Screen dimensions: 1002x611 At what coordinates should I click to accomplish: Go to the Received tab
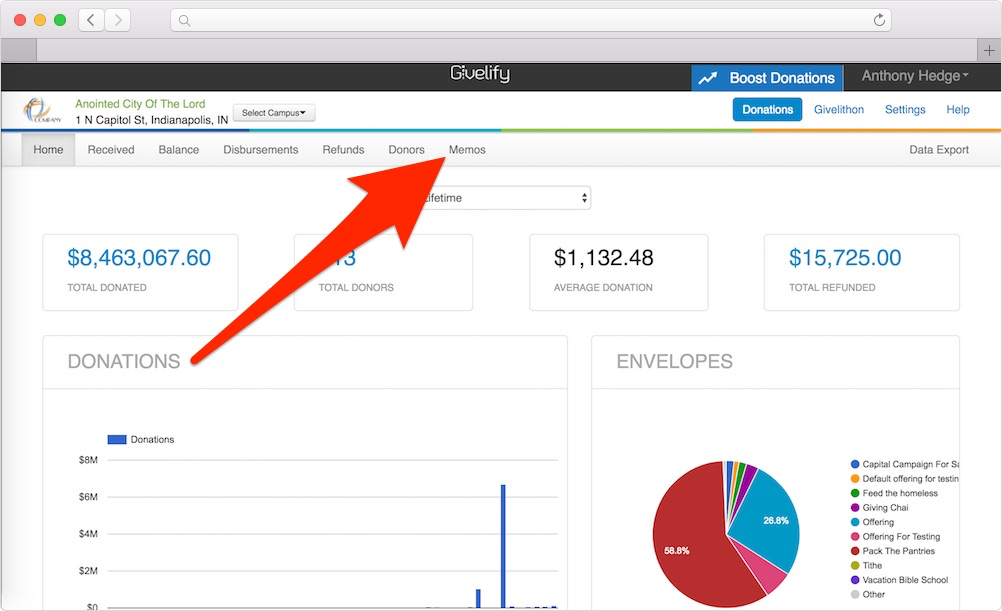point(111,150)
